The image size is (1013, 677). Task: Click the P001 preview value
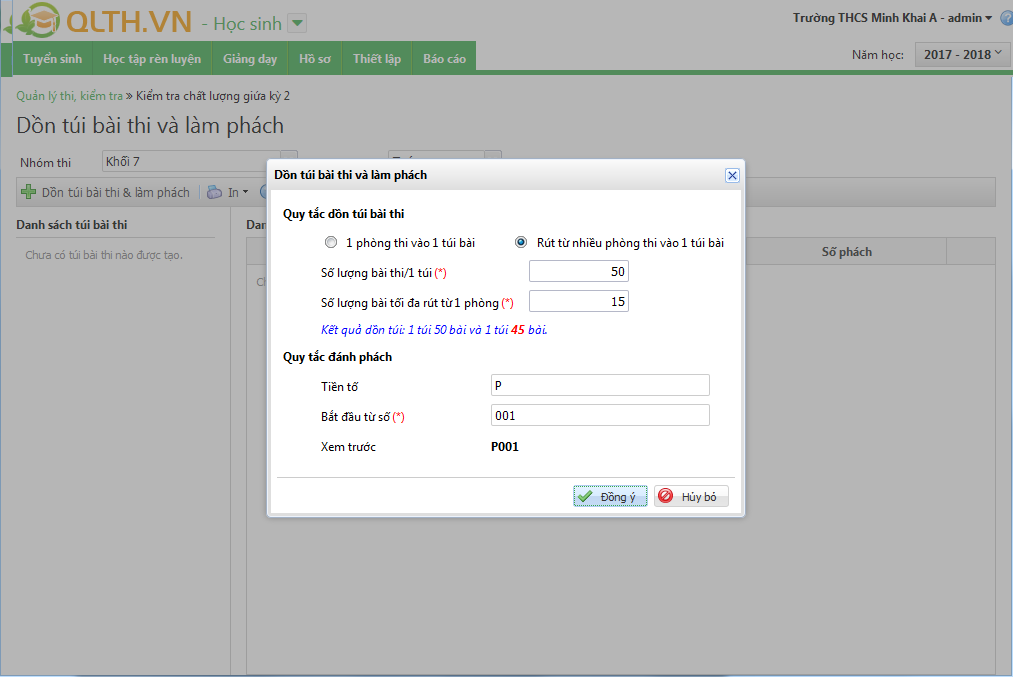point(505,446)
